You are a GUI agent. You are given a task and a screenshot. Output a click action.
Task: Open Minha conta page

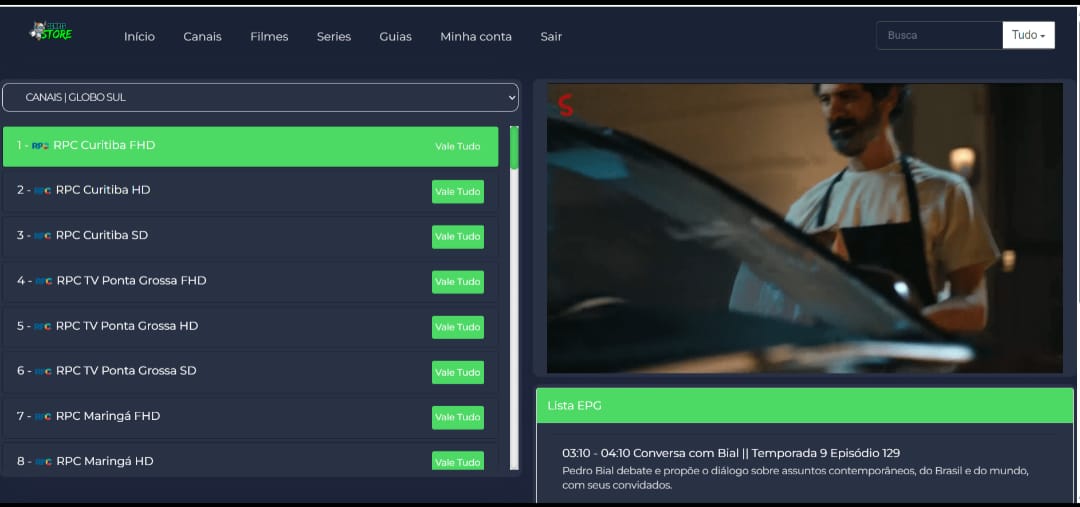click(x=476, y=36)
